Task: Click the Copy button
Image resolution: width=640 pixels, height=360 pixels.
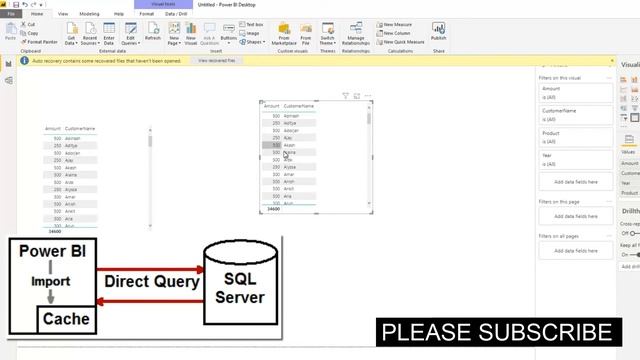Action: tap(29, 33)
